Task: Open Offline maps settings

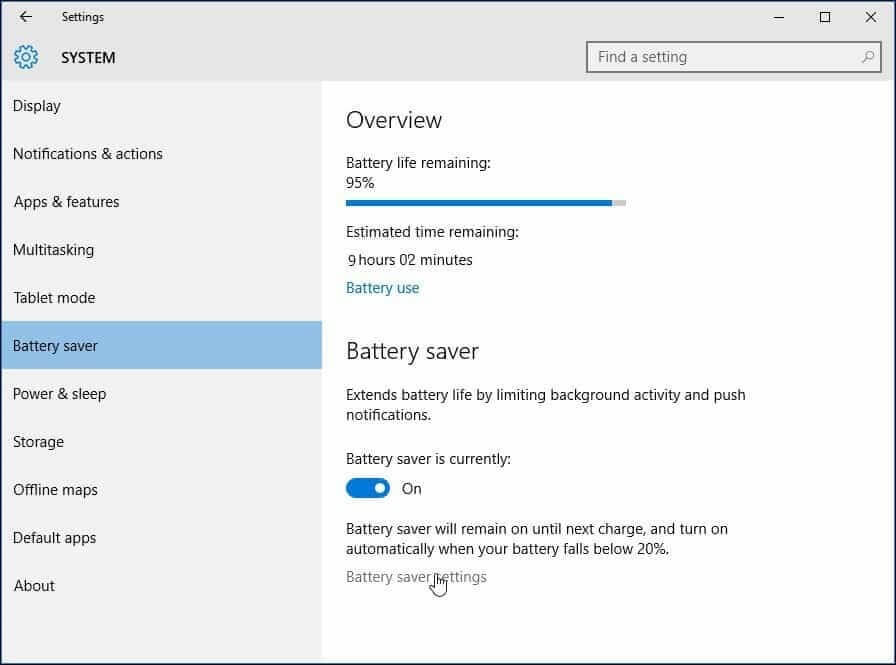Action: 55,490
